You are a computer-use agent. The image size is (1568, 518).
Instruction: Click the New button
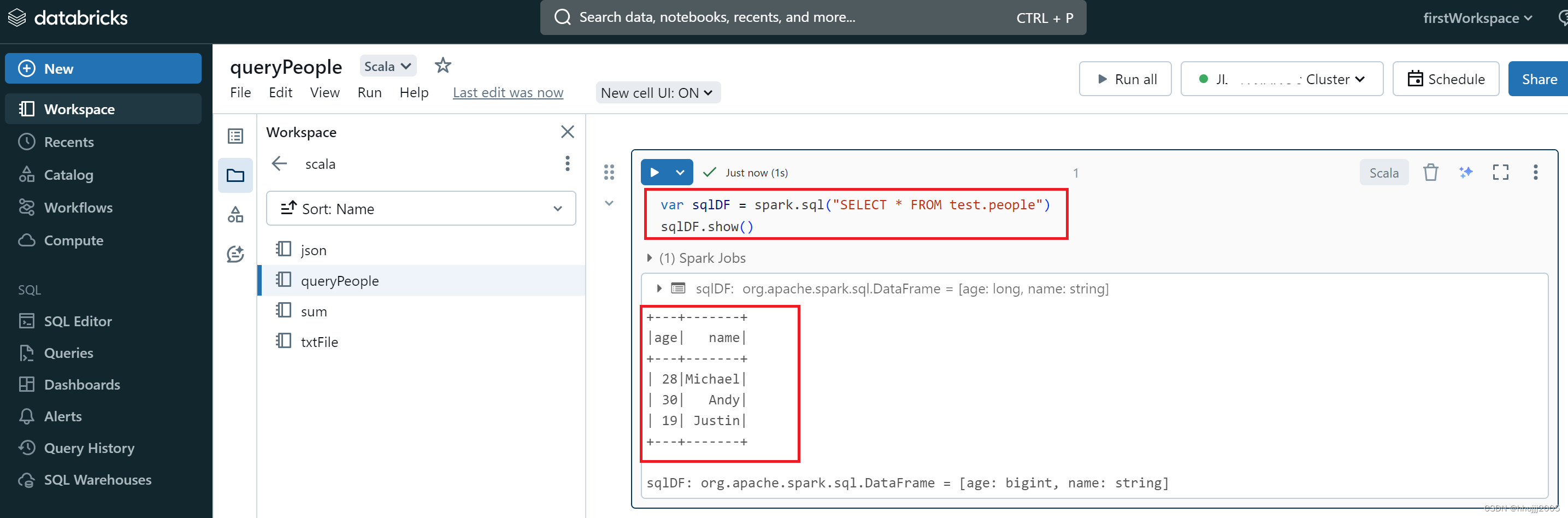coord(103,69)
